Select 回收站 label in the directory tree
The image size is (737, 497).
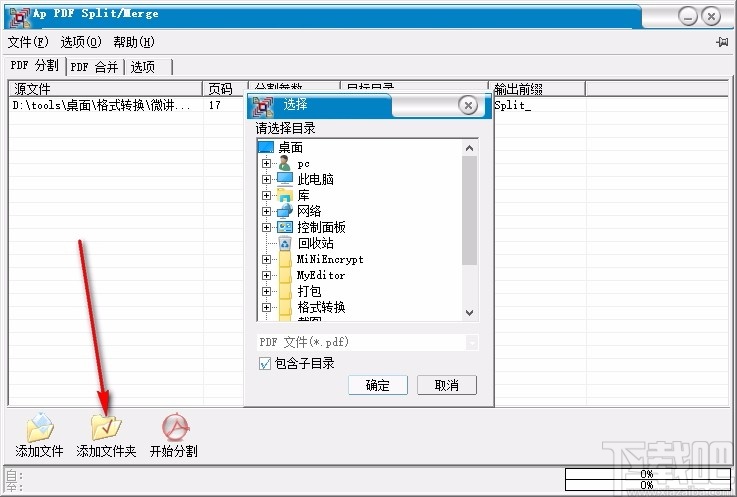315,243
